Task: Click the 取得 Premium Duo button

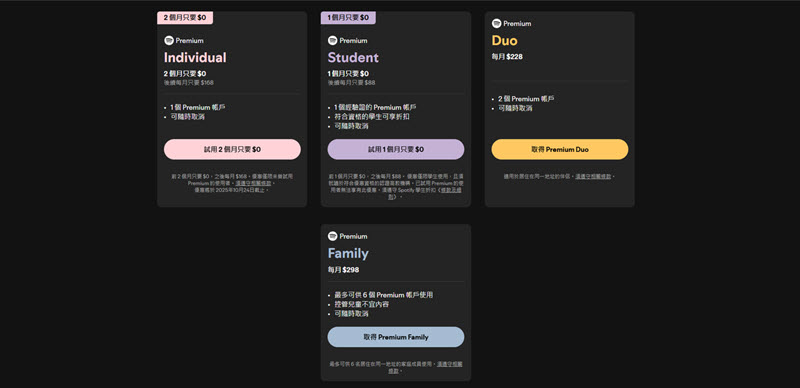Action: coord(560,150)
